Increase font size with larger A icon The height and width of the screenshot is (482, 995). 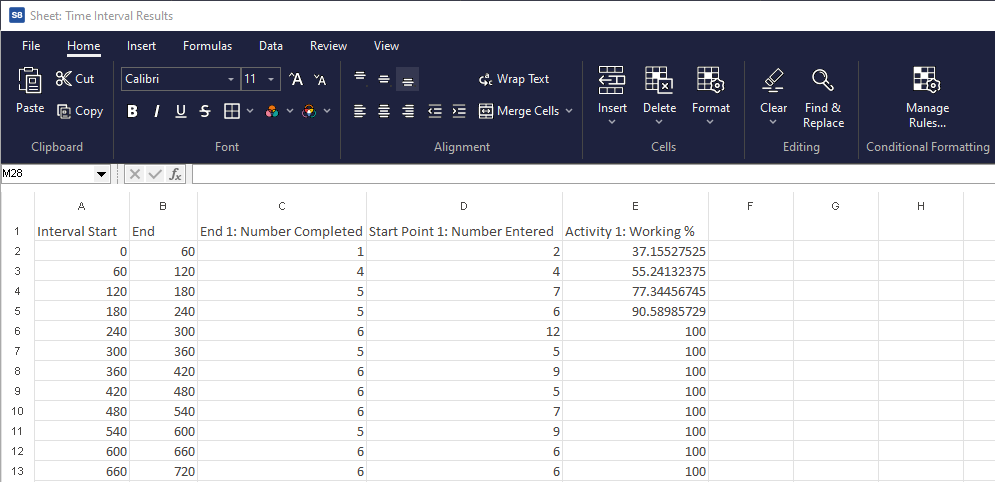[x=296, y=79]
